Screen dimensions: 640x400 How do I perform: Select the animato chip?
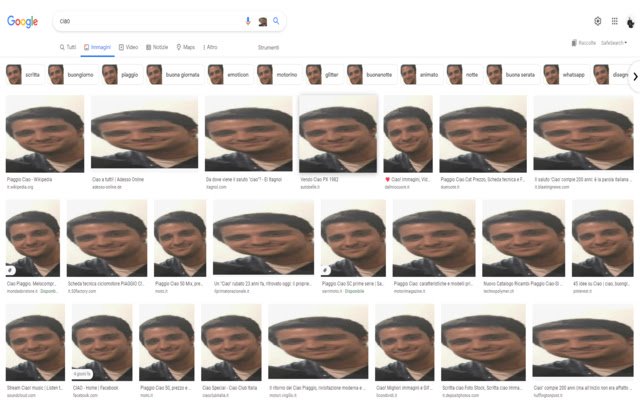420,75
